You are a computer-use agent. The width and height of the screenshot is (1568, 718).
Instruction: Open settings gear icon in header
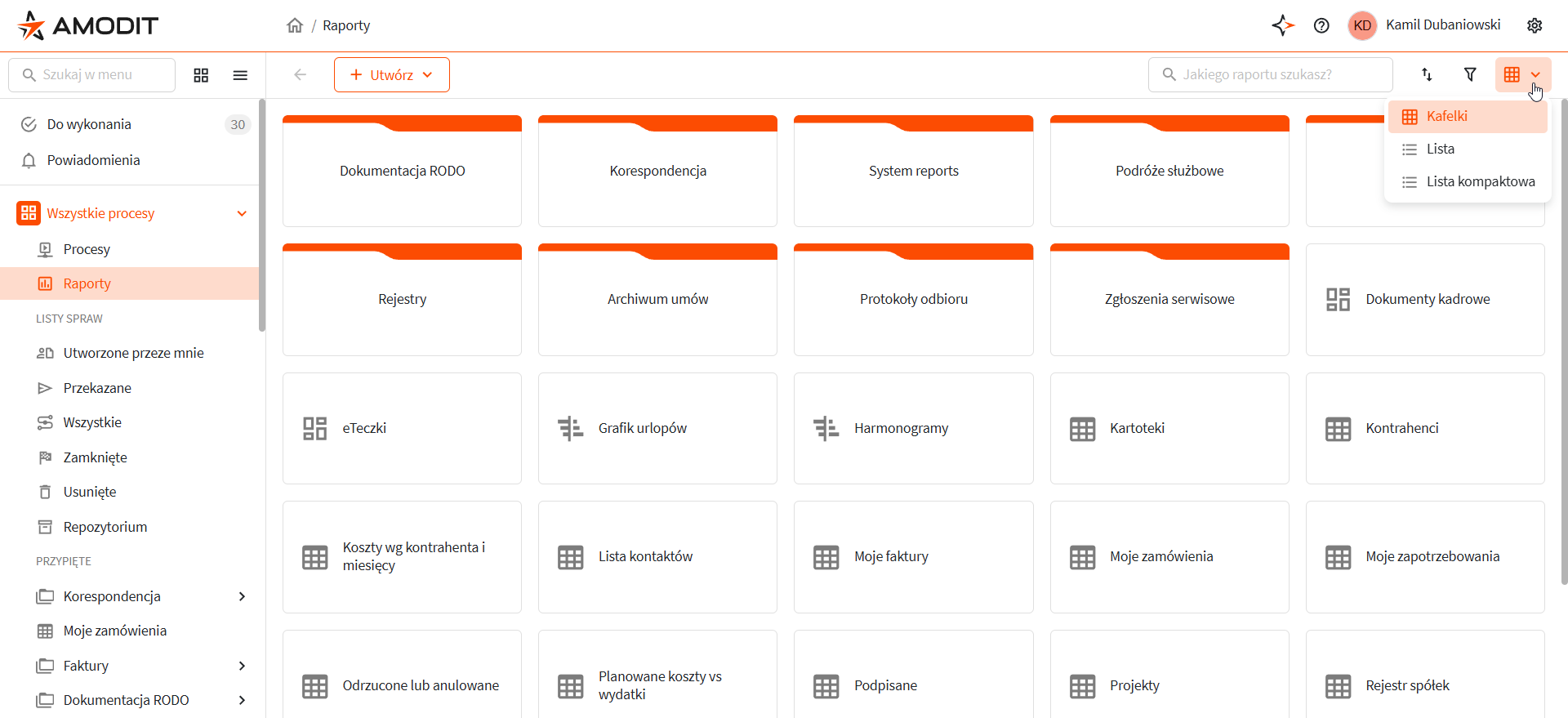(x=1535, y=25)
